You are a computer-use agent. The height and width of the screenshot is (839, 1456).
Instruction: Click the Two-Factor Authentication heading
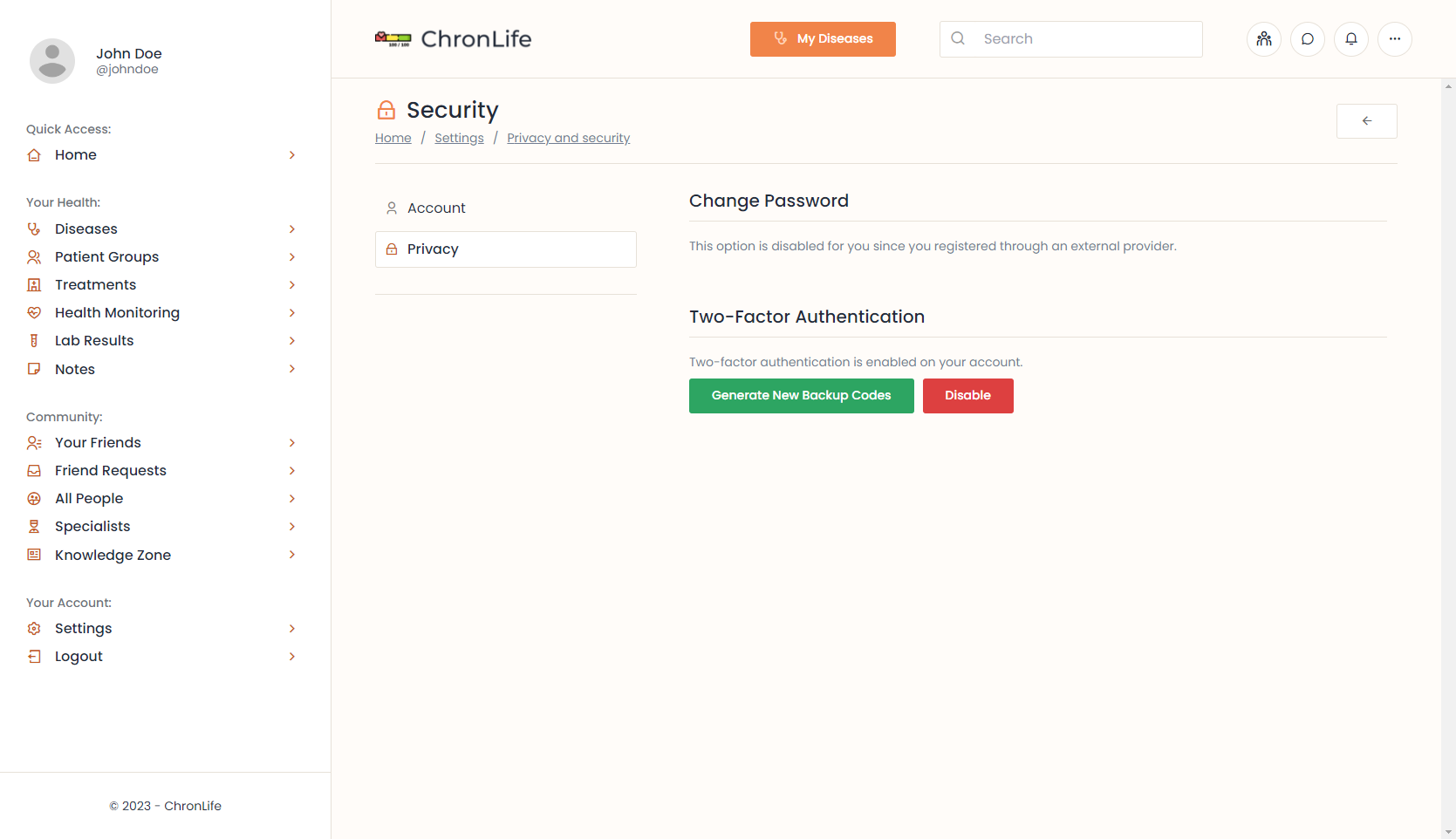pyautogui.click(x=807, y=317)
